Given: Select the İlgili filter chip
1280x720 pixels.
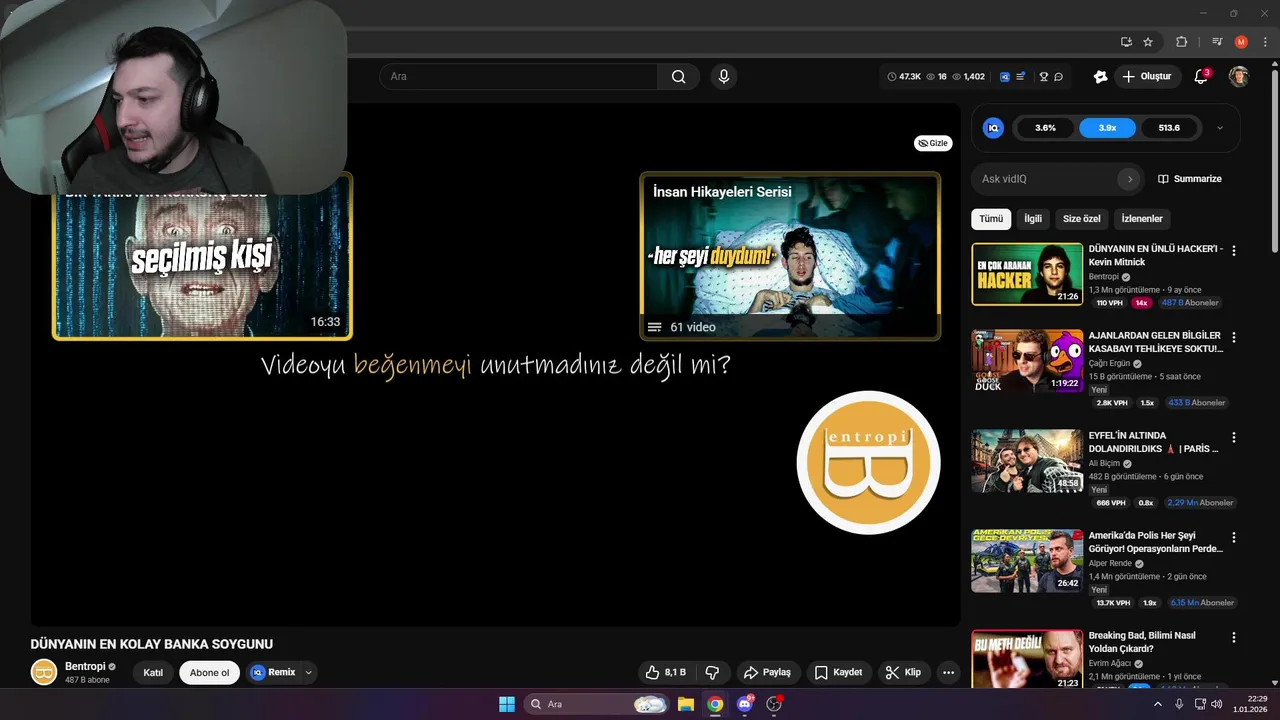Looking at the screenshot, I should point(1033,219).
